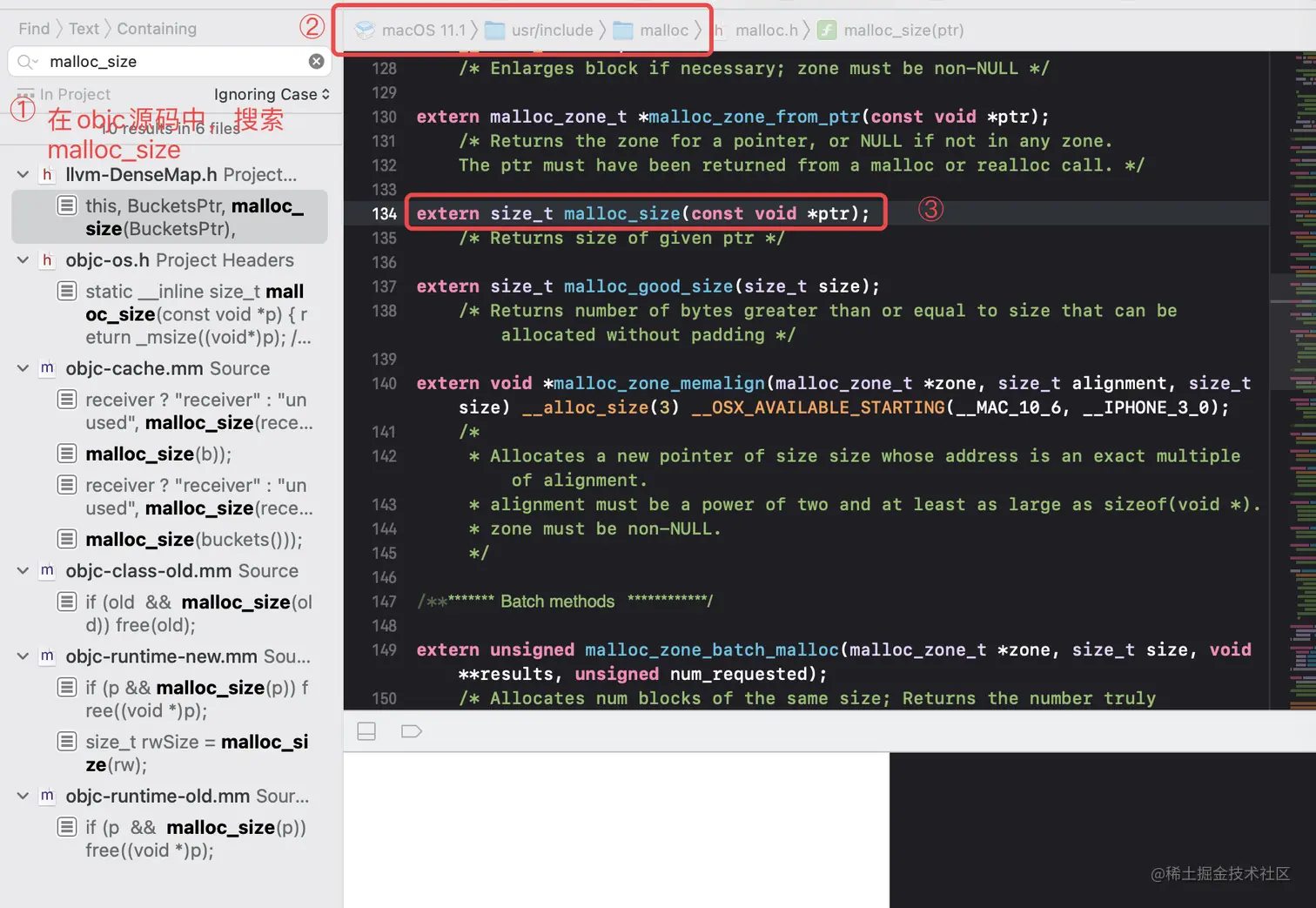The image size is (1316, 908).
Task: Collapse the objc-class-old.mm results group
Action: (x=23, y=571)
